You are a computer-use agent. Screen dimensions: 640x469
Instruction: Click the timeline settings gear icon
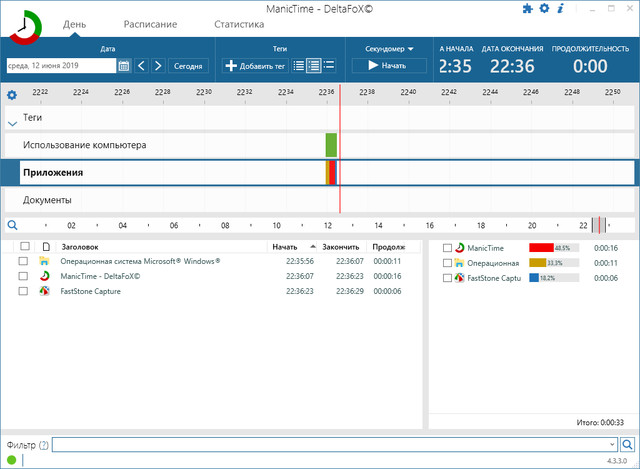coord(12,95)
